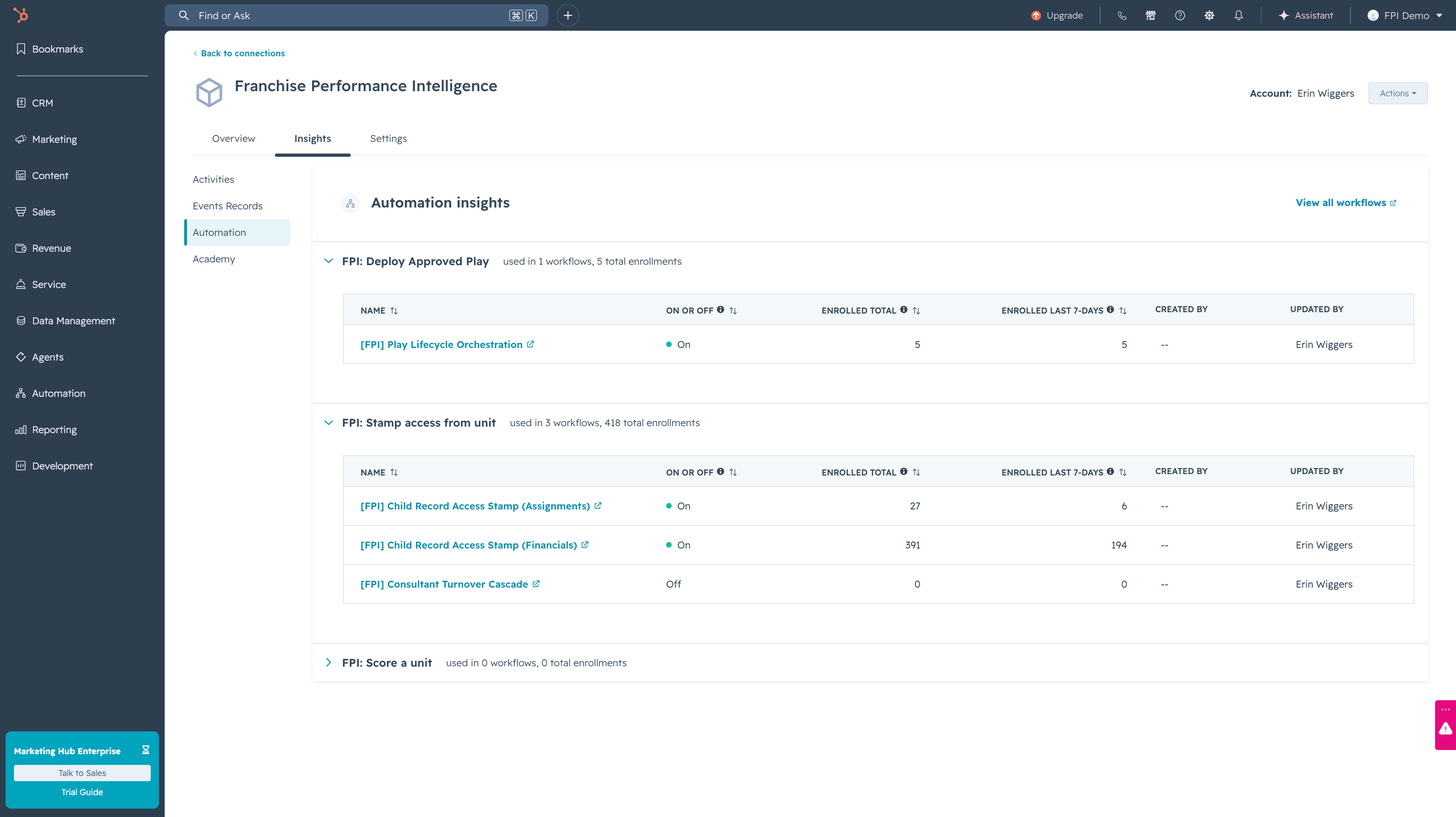Open the help question mark icon

click(x=1180, y=16)
